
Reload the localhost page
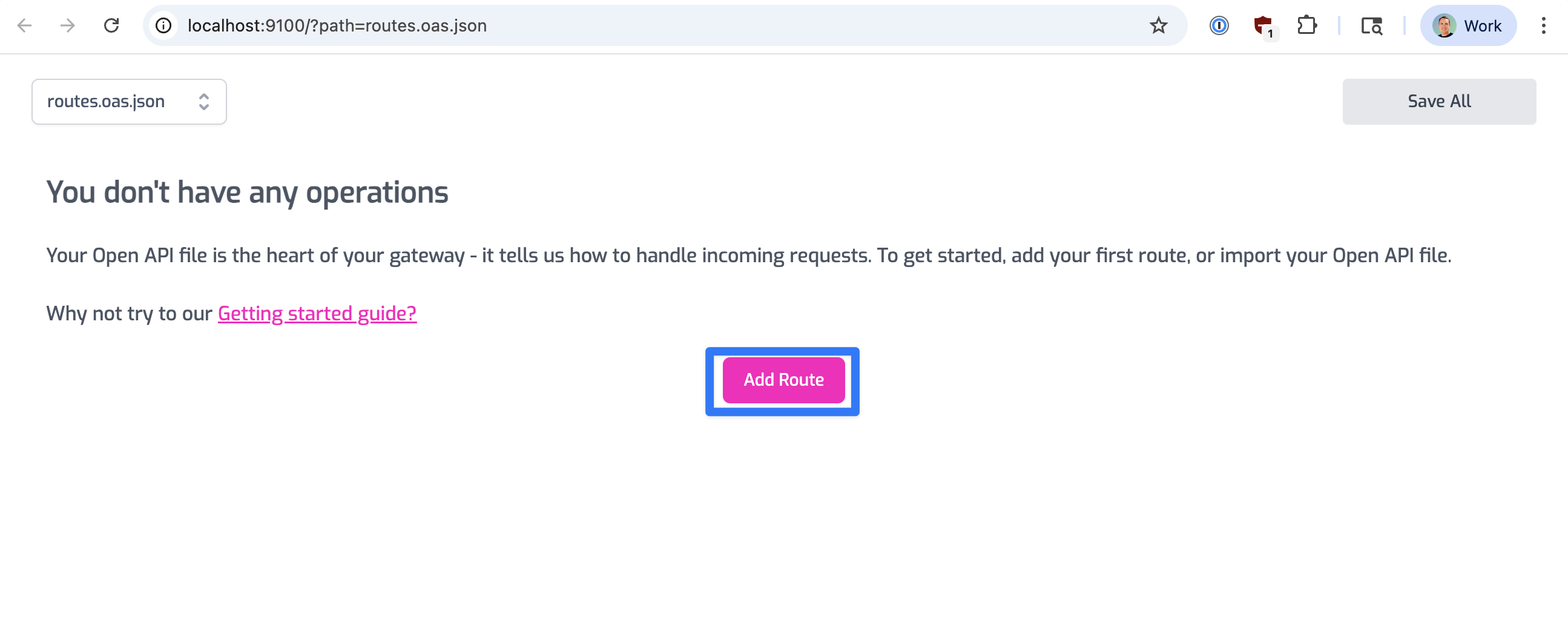pos(111,25)
